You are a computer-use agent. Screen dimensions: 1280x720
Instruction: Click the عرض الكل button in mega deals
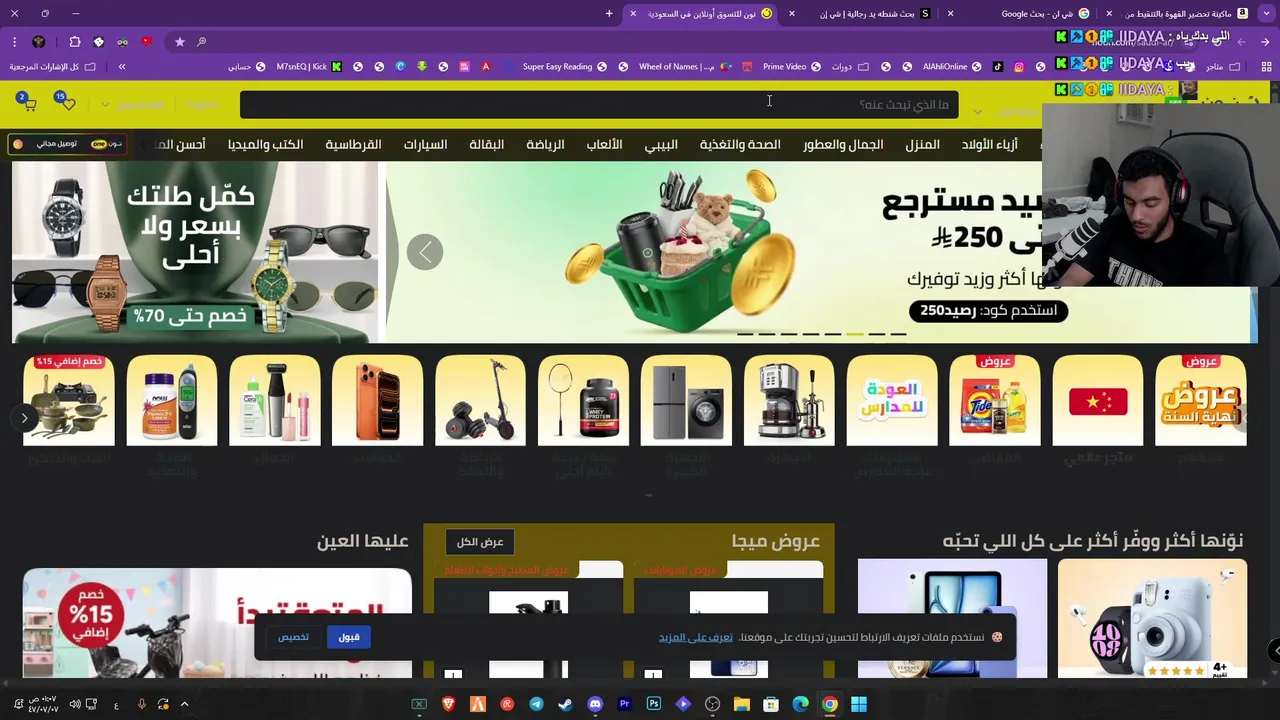(x=480, y=542)
